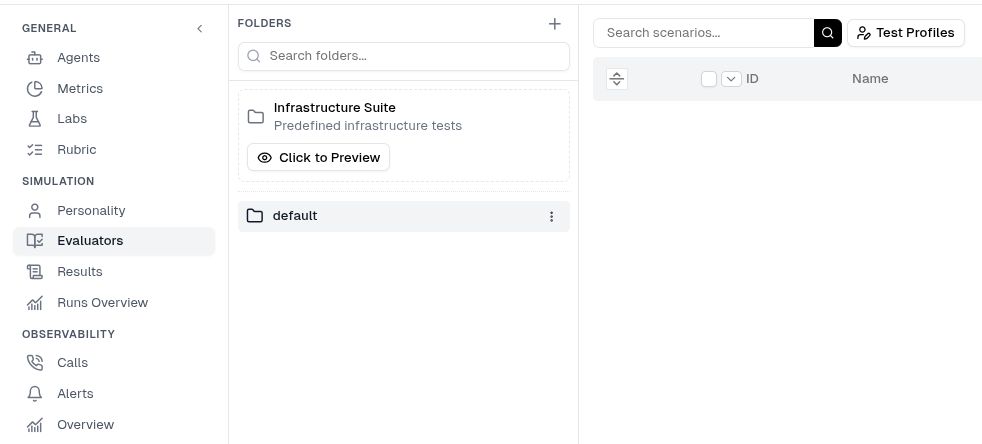
Task: Click the Personality person icon
Action: (34, 210)
